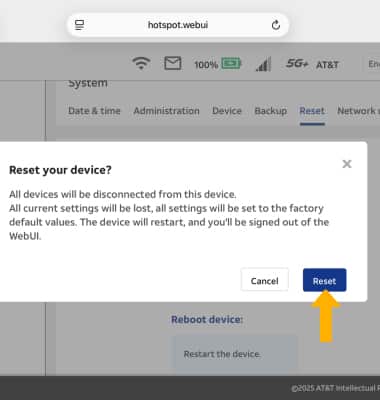Open the page settings icon in address bar
The image size is (380, 400).
(79, 25)
